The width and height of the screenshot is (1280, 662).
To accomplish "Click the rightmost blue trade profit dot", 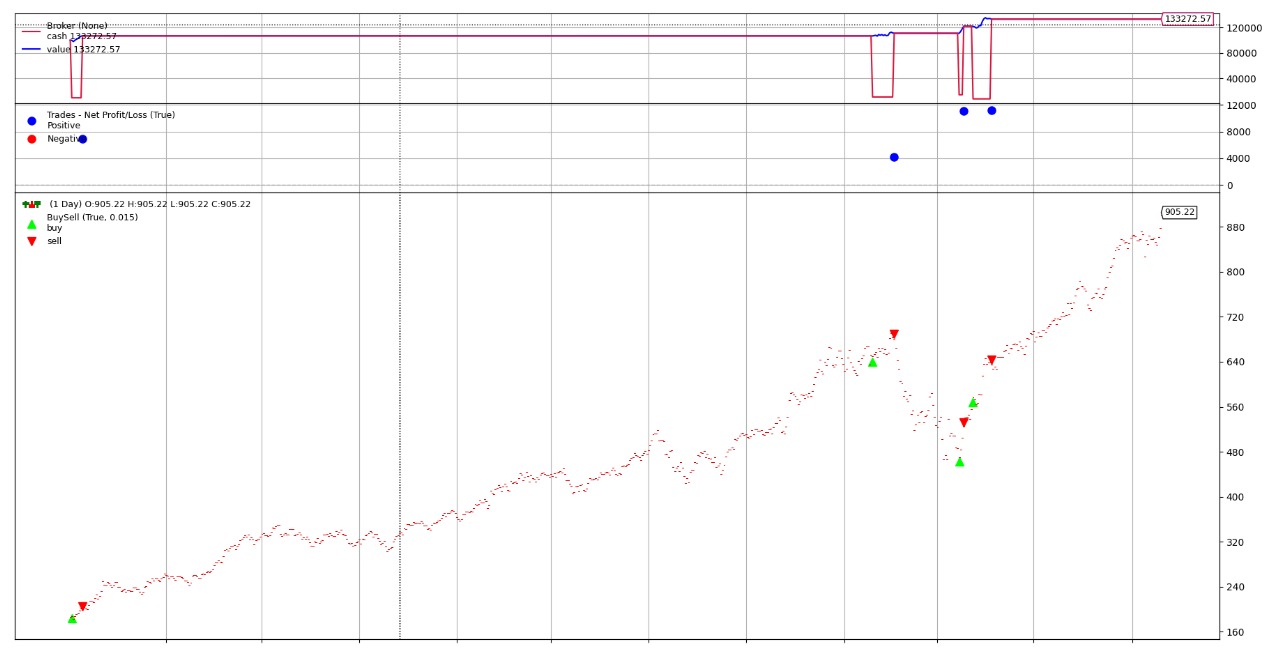I will point(991,110).
